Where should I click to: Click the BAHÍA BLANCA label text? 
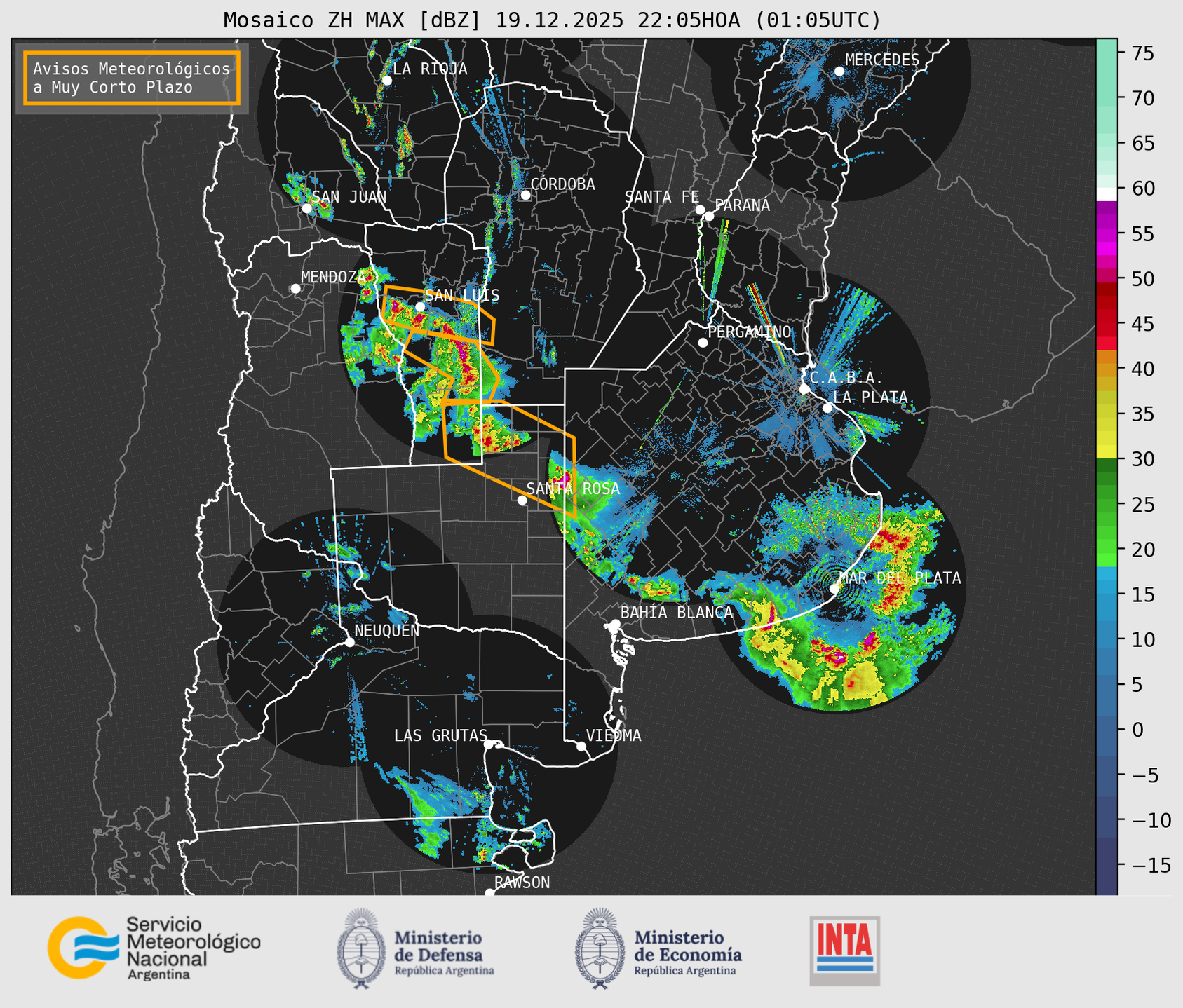tap(677, 613)
